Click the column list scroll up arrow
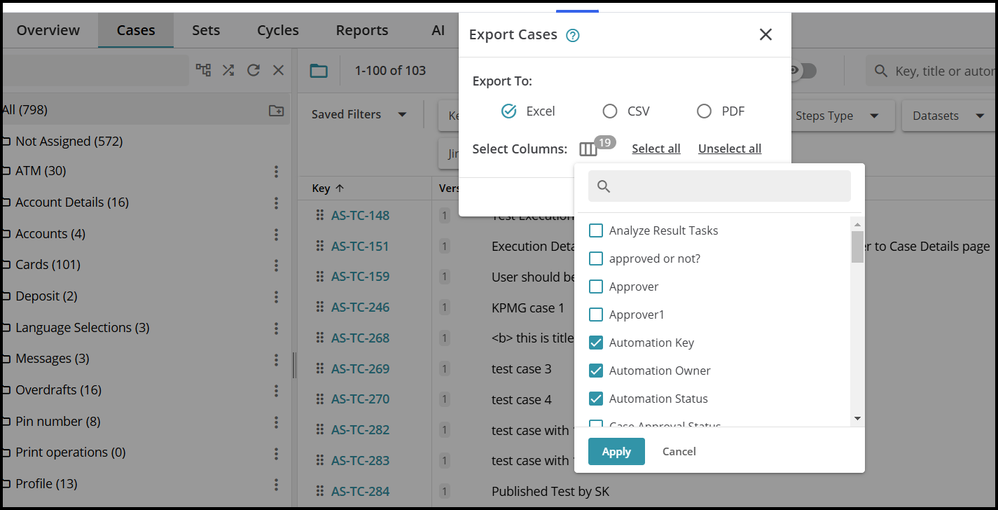Viewport: 998px width, 510px height. point(857,225)
